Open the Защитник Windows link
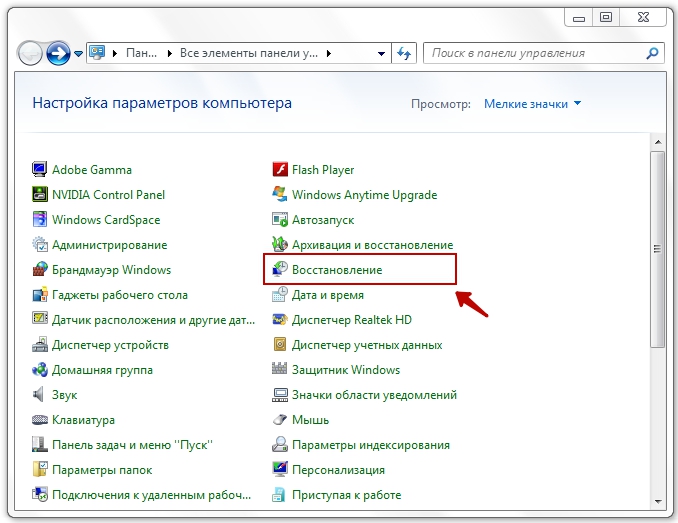 coord(346,370)
